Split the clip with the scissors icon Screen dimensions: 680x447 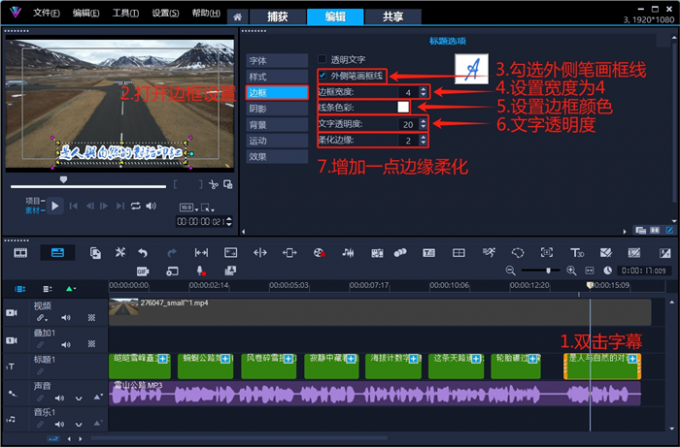[213, 185]
